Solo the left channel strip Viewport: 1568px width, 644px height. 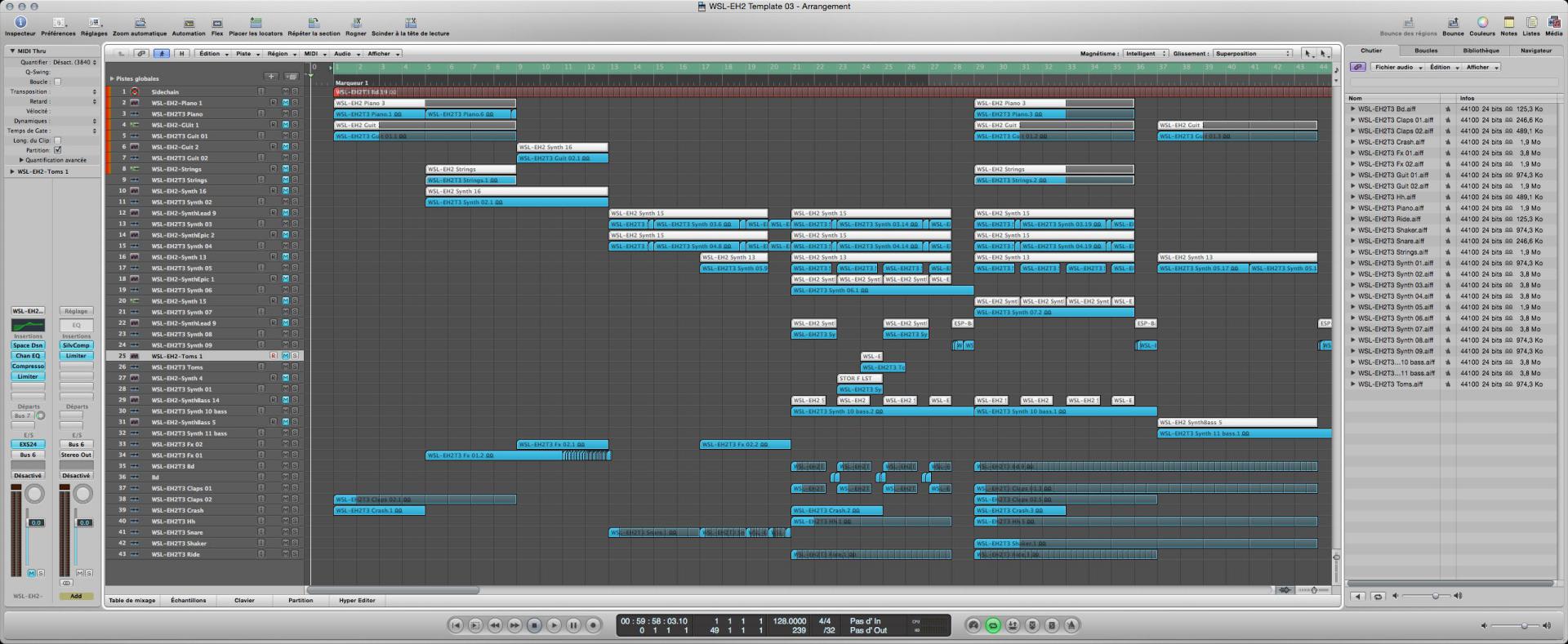(x=41, y=573)
